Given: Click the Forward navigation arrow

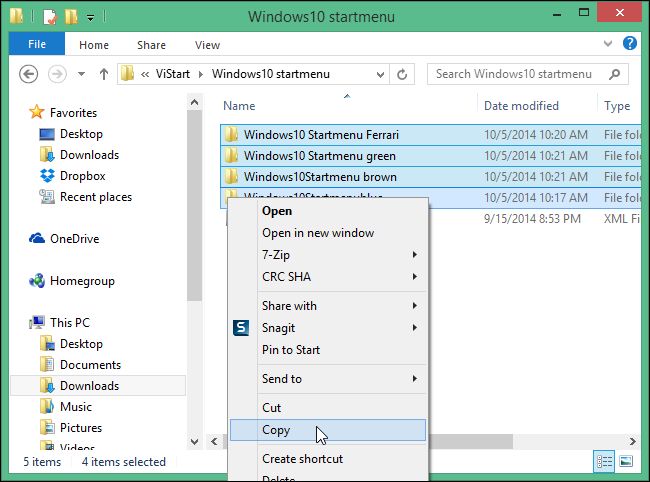Looking at the screenshot, I should pyautogui.click(x=57, y=74).
